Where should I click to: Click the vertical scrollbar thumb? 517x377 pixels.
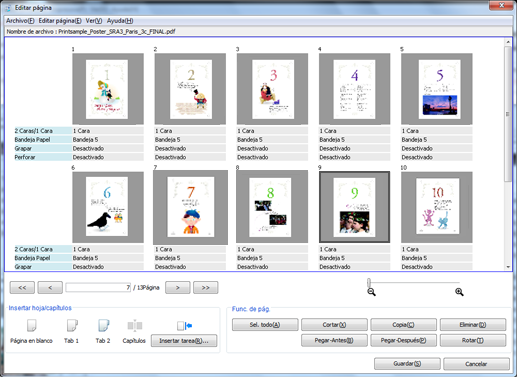click(508, 114)
